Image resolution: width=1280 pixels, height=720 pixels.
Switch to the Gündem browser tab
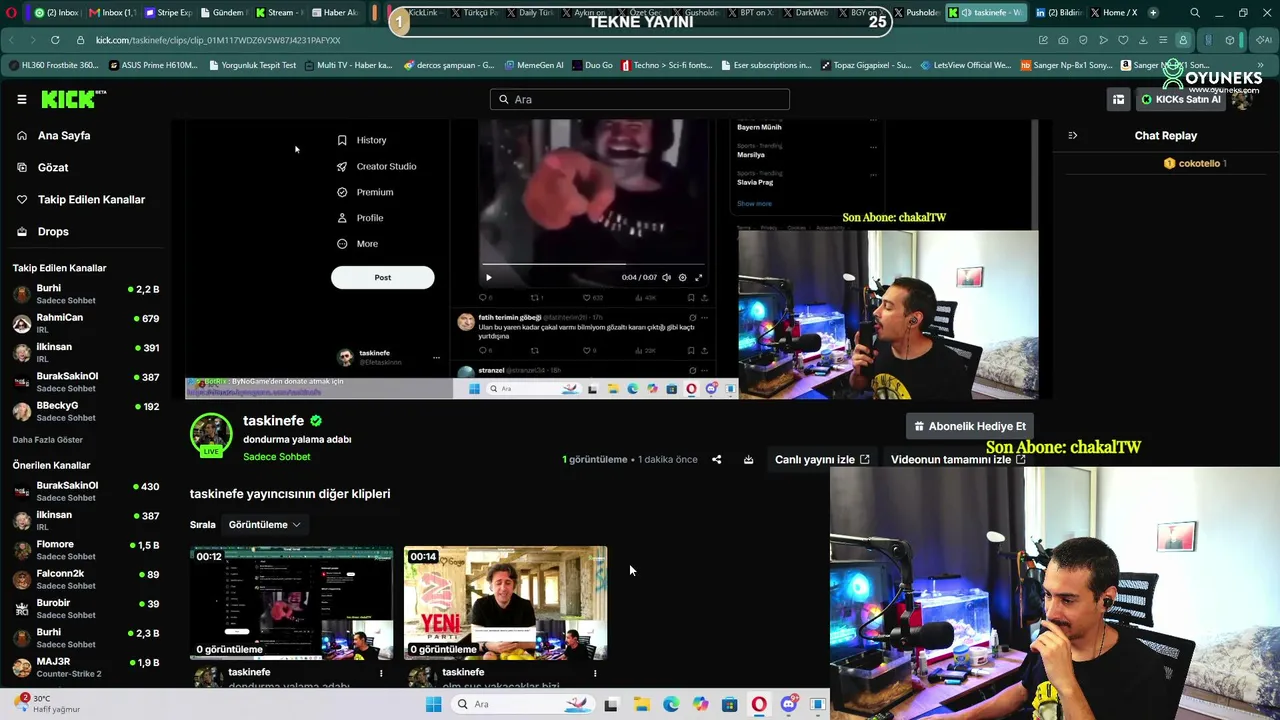pos(221,13)
